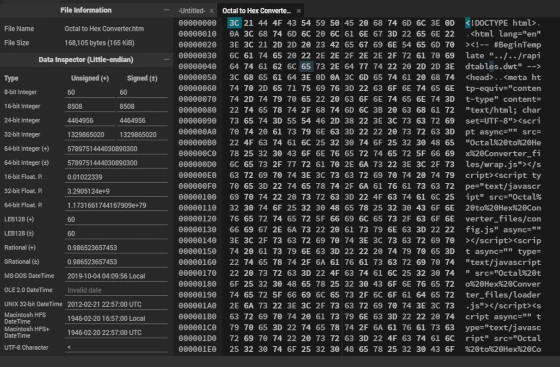Close the -Untitled- tab
560x367 pixels.
pos(211,11)
